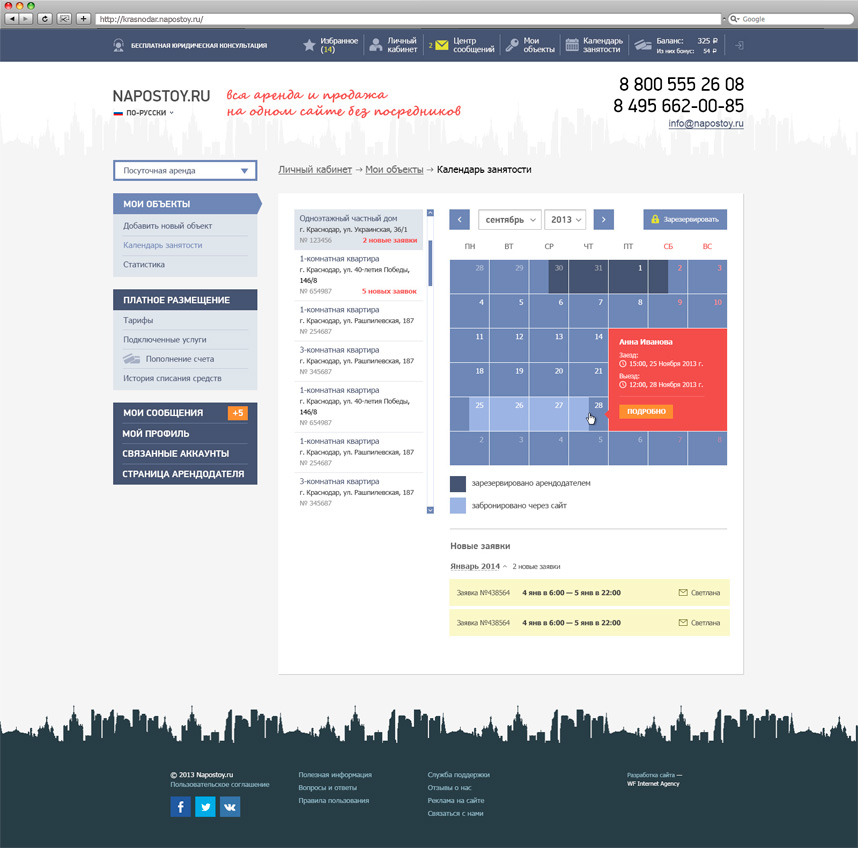This screenshot has height=848, width=858.
Task: Reload the page with the refresh icon
Action: (45, 19)
